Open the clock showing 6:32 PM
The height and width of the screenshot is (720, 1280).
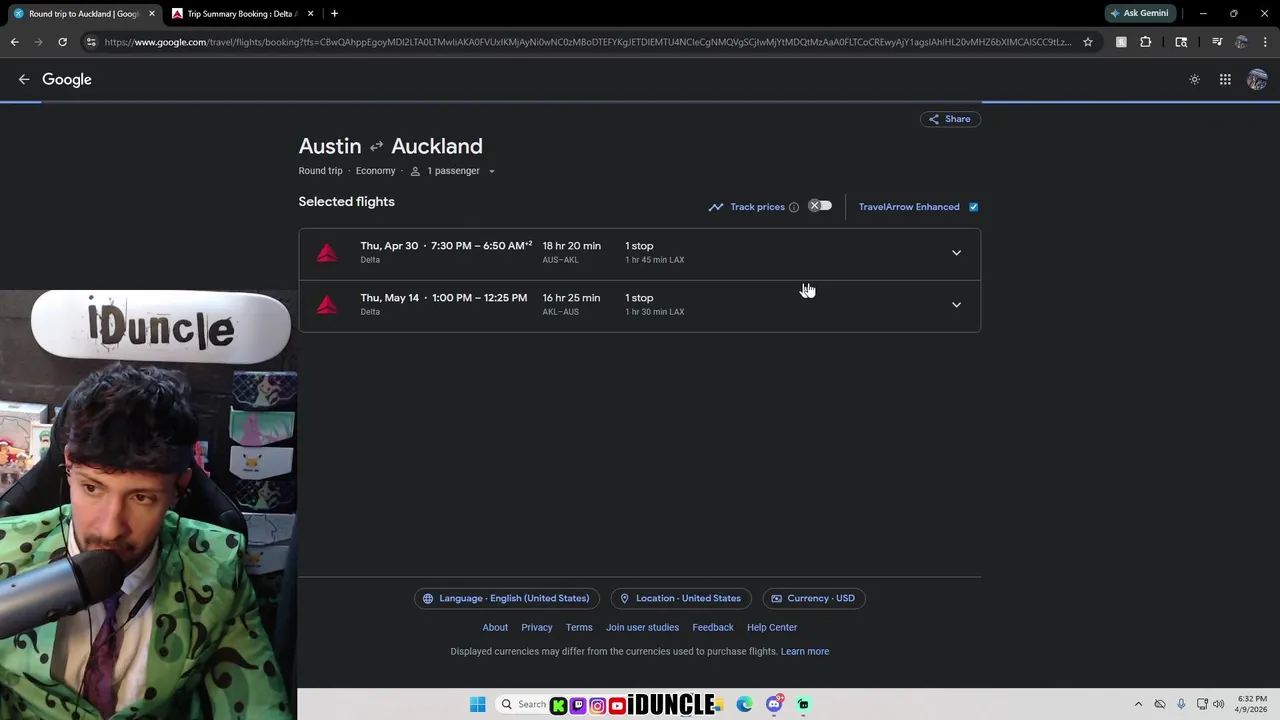point(1252,704)
